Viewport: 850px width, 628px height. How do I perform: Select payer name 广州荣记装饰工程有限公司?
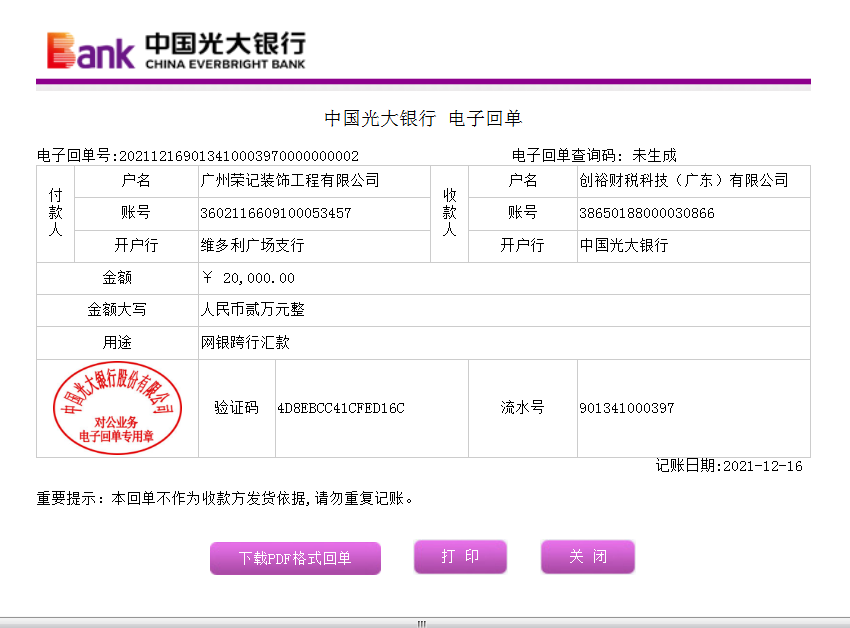[290, 180]
